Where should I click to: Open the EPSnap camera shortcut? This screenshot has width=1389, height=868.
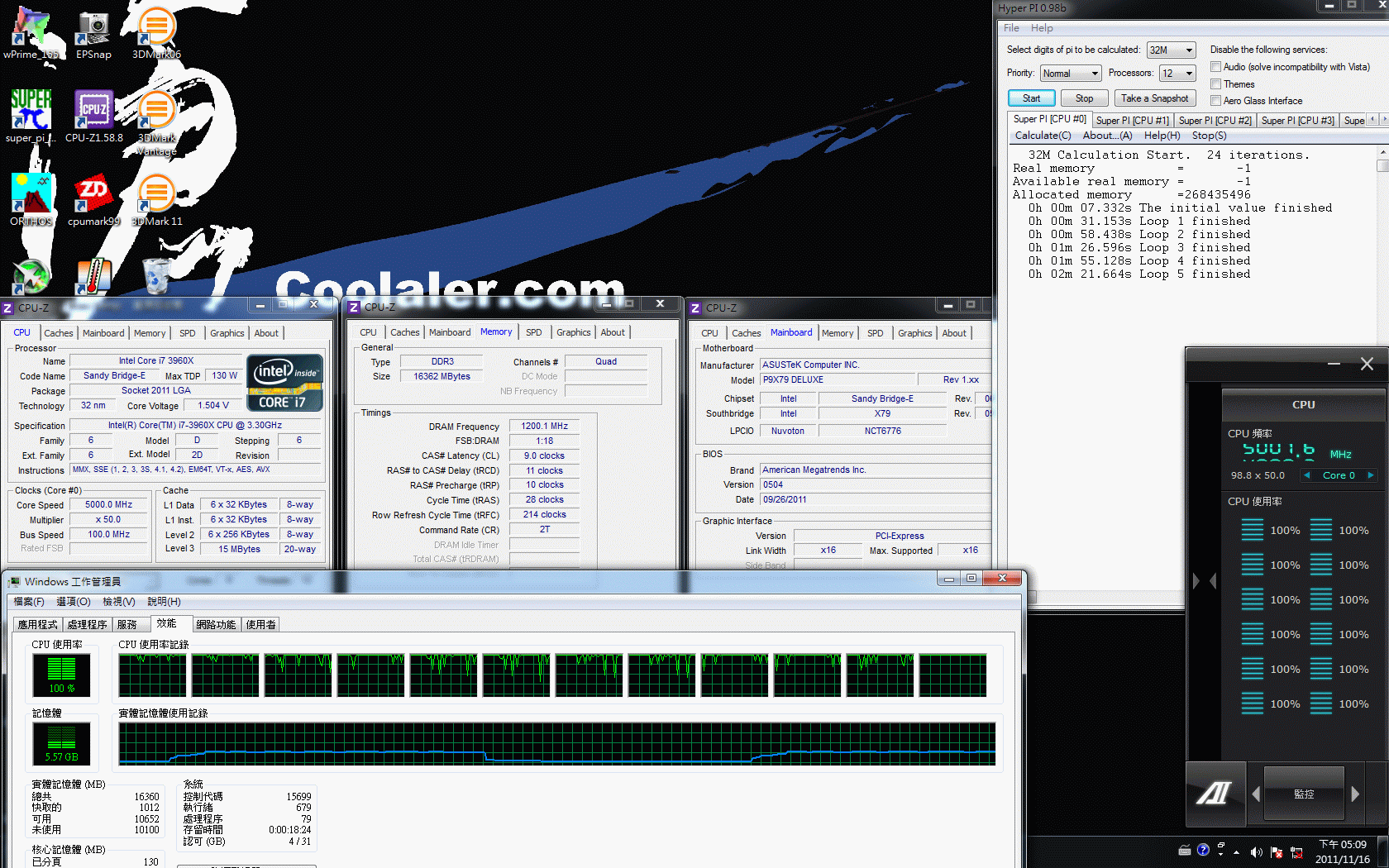(93, 33)
